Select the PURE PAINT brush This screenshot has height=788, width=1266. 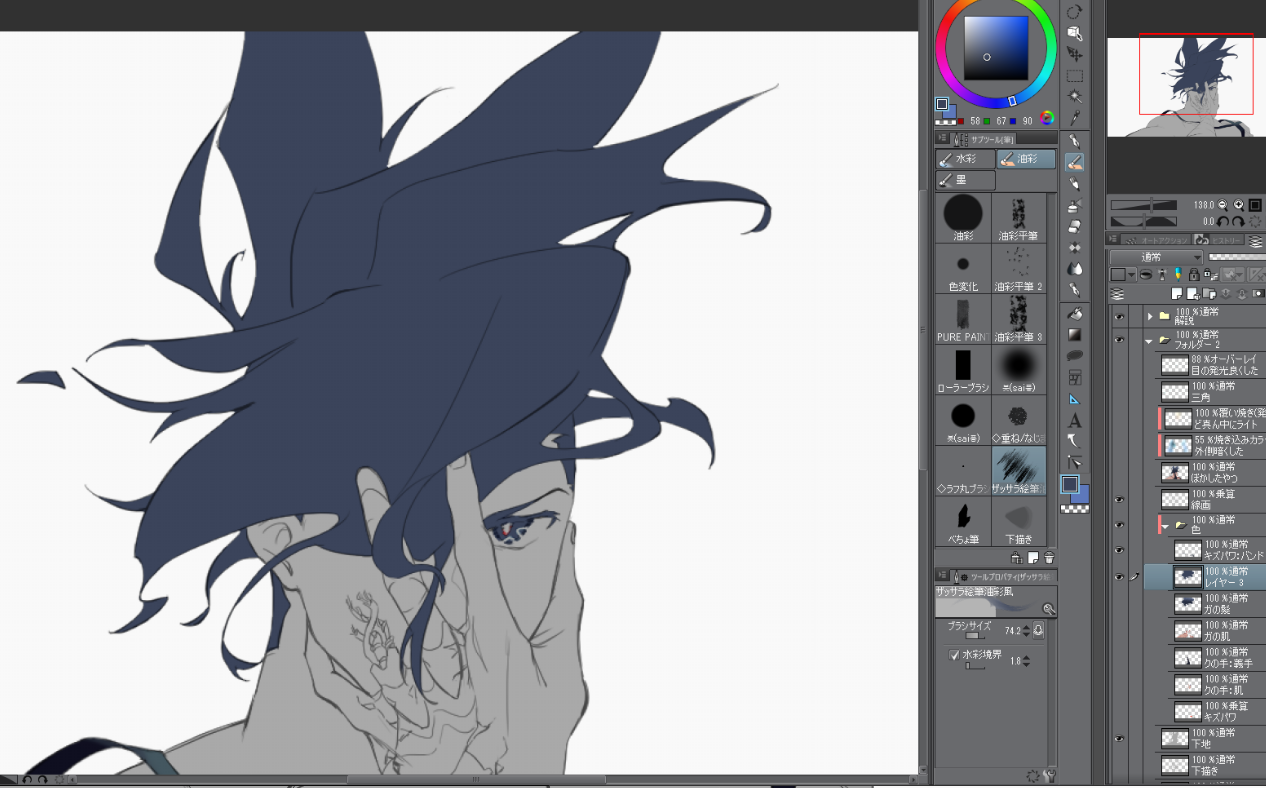(963, 319)
